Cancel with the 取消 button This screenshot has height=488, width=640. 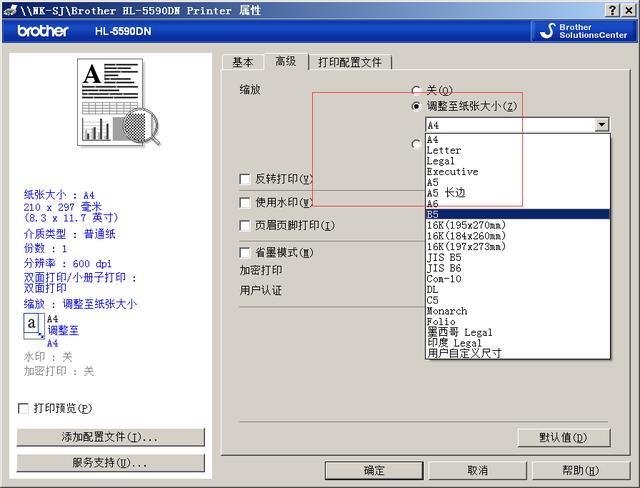tap(477, 470)
